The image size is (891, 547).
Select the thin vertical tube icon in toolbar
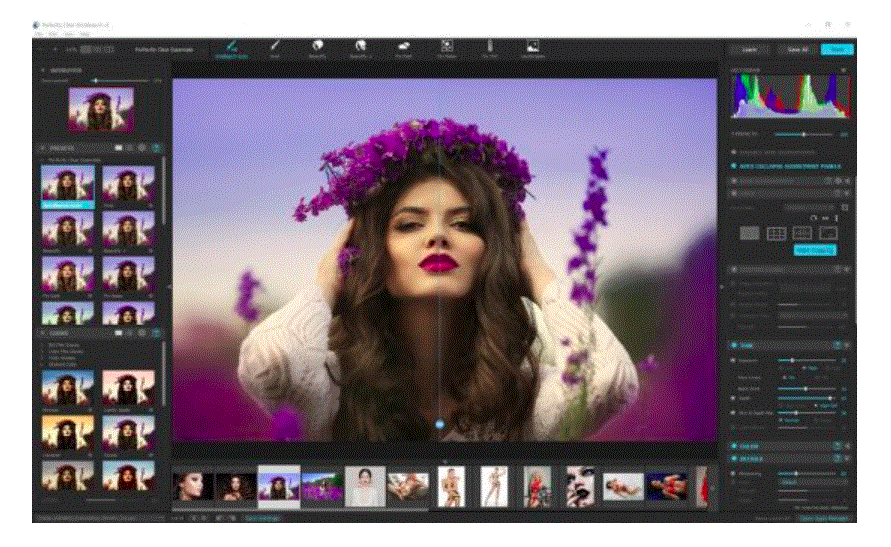click(x=489, y=48)
